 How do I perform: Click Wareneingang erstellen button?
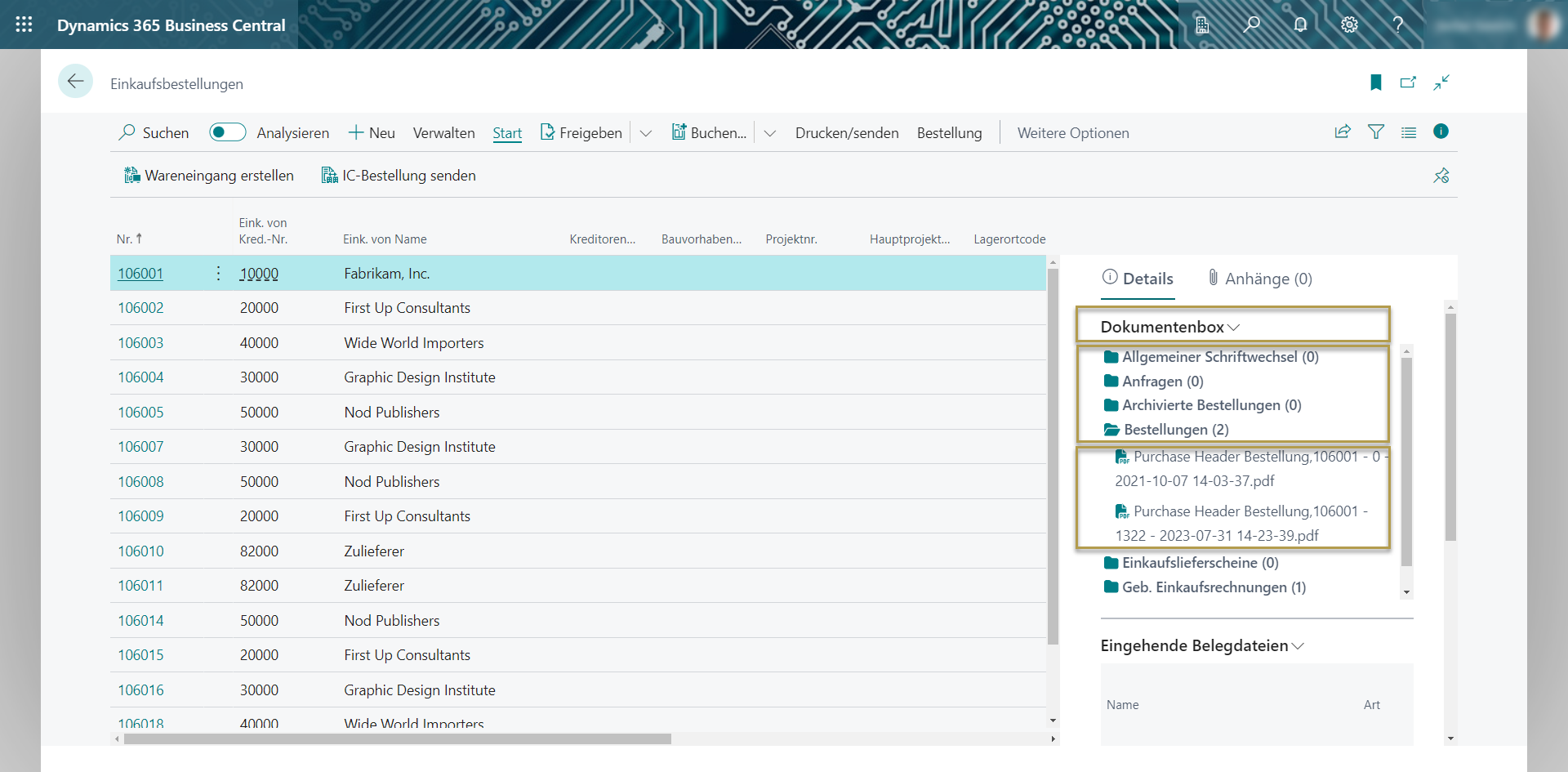pos(209,176)
